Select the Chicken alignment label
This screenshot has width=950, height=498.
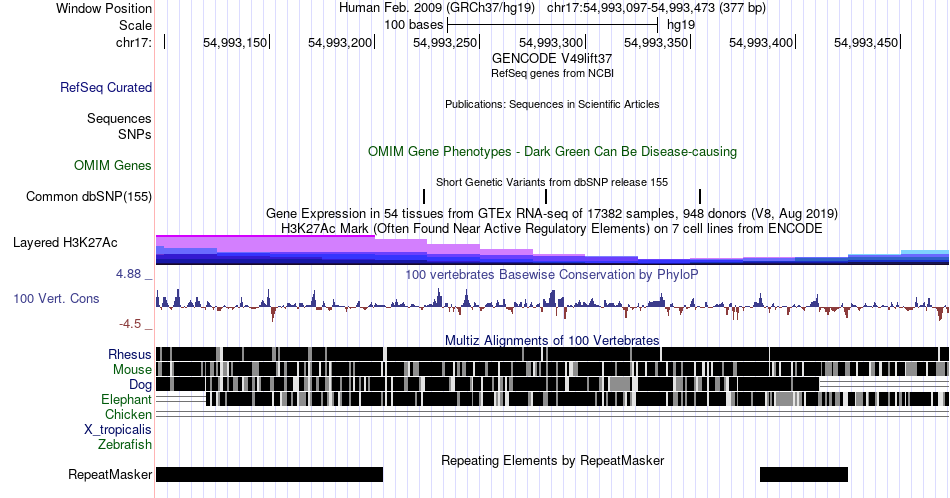[x=128, y=414]
